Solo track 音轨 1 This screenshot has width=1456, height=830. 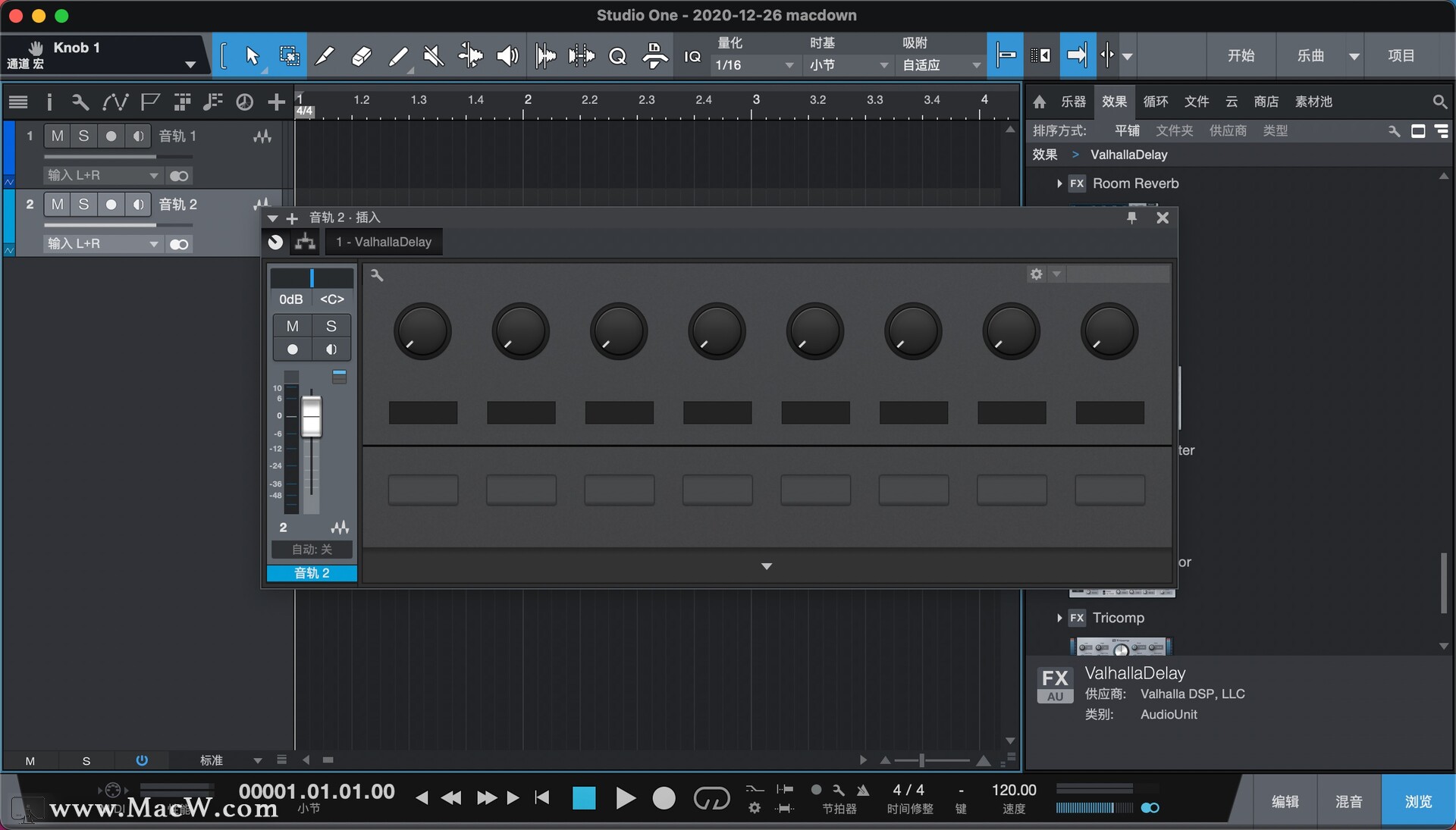tap(84, 136)
